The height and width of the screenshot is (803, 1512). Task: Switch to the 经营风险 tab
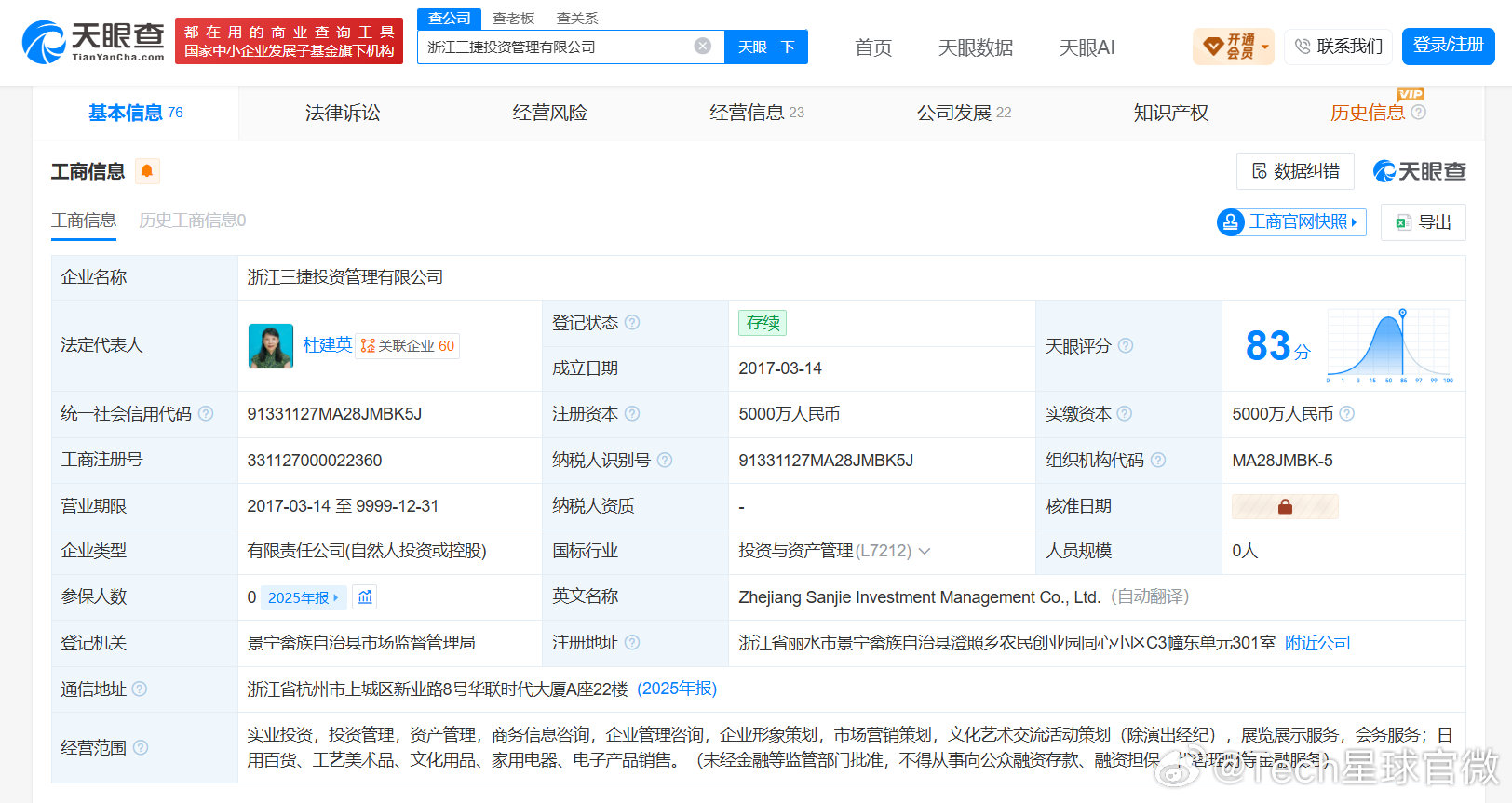549,113
